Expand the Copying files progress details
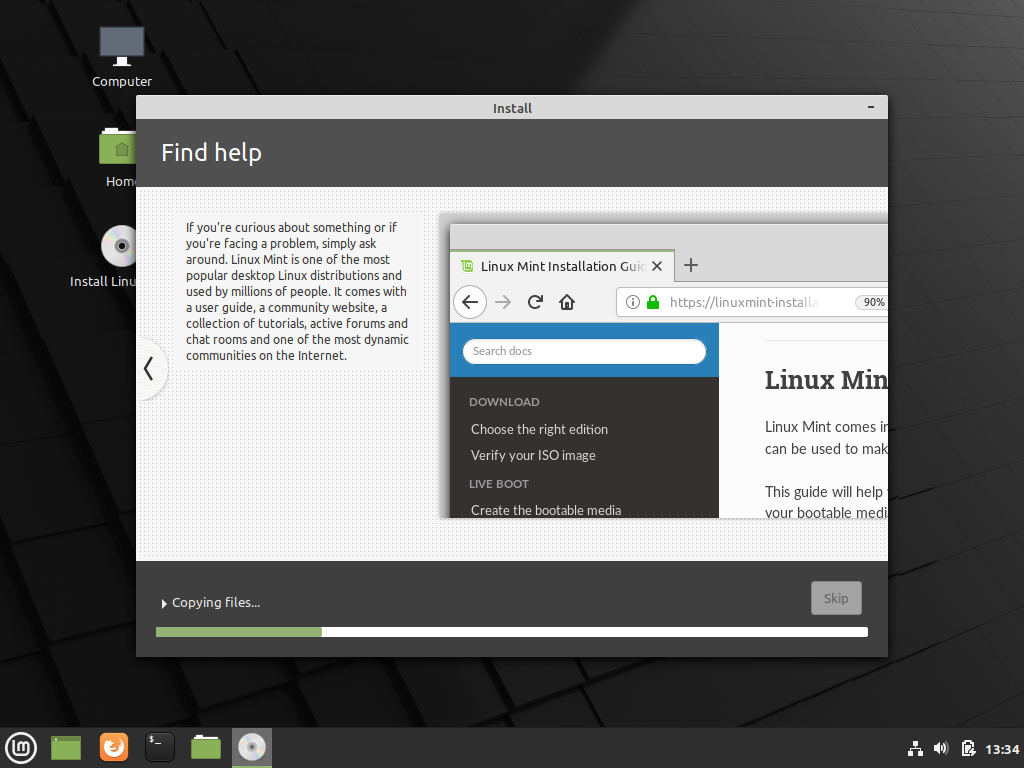 tap(163, 603)
